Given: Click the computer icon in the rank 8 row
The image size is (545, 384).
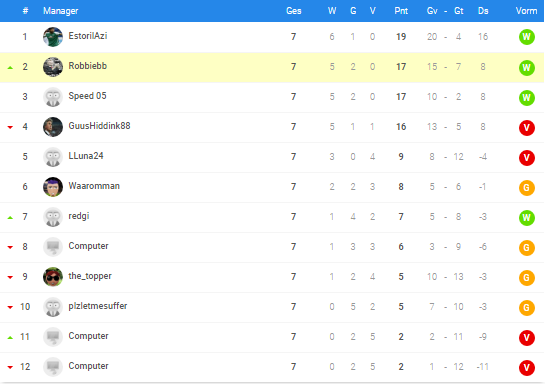Looking at the screenshot, I should pyautogui.click(x=53, y=247).
